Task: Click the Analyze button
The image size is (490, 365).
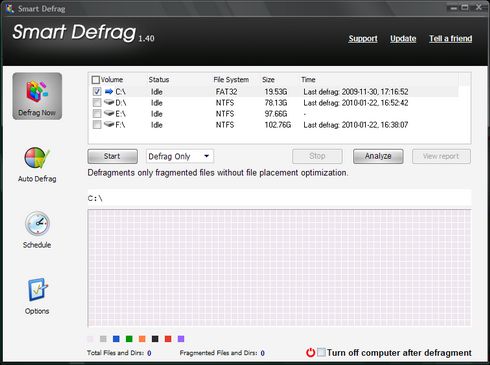Action: point(378,156)
